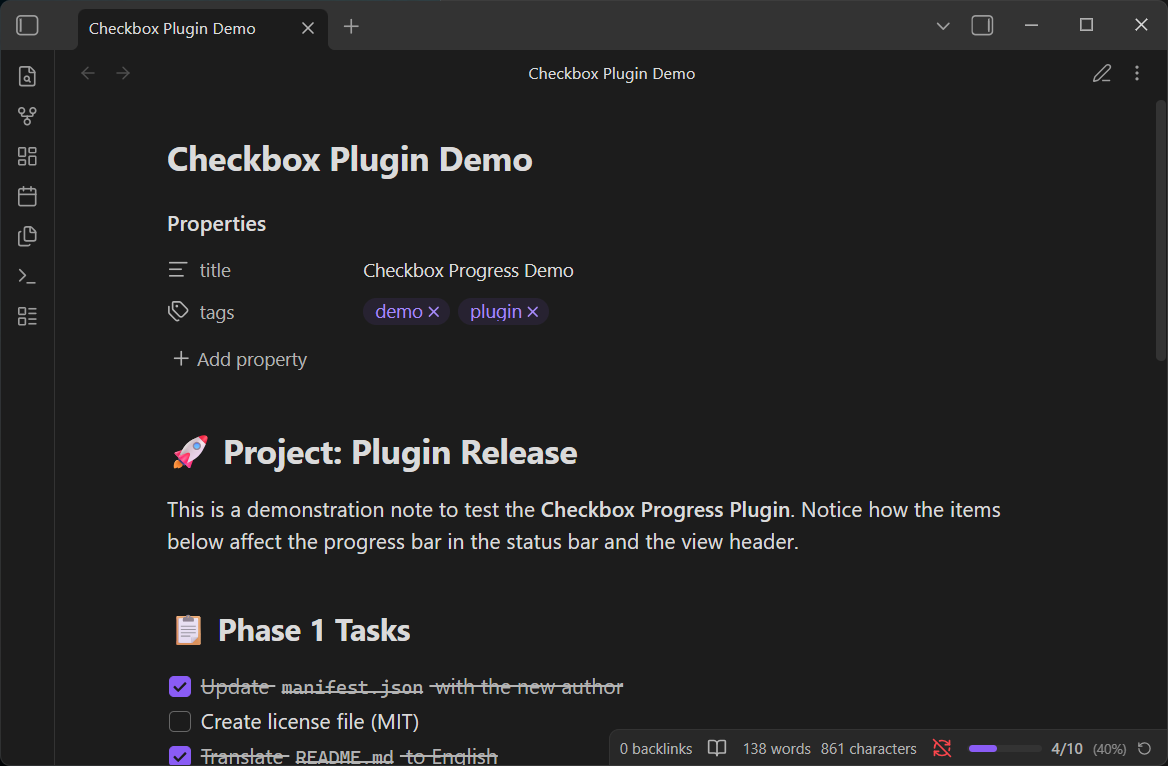This screenshot has width=1168, height=766.
Task: Click 138 words in status bar
Action: [776, 749]
